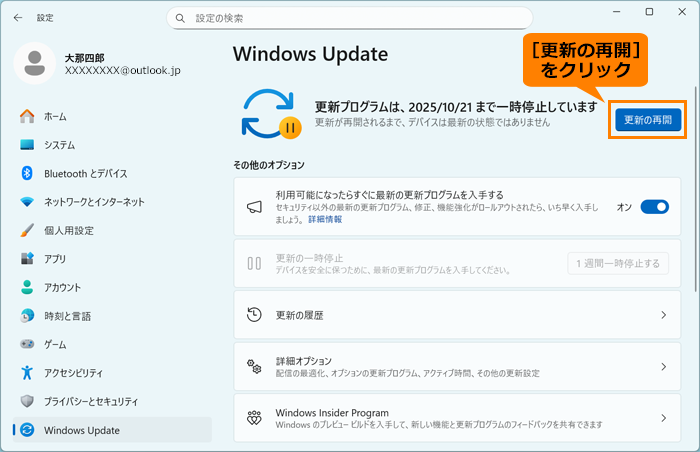Click the アカウント person icon
The width and height of the screenshot is (700, 452).
click(x=27, y=287)
